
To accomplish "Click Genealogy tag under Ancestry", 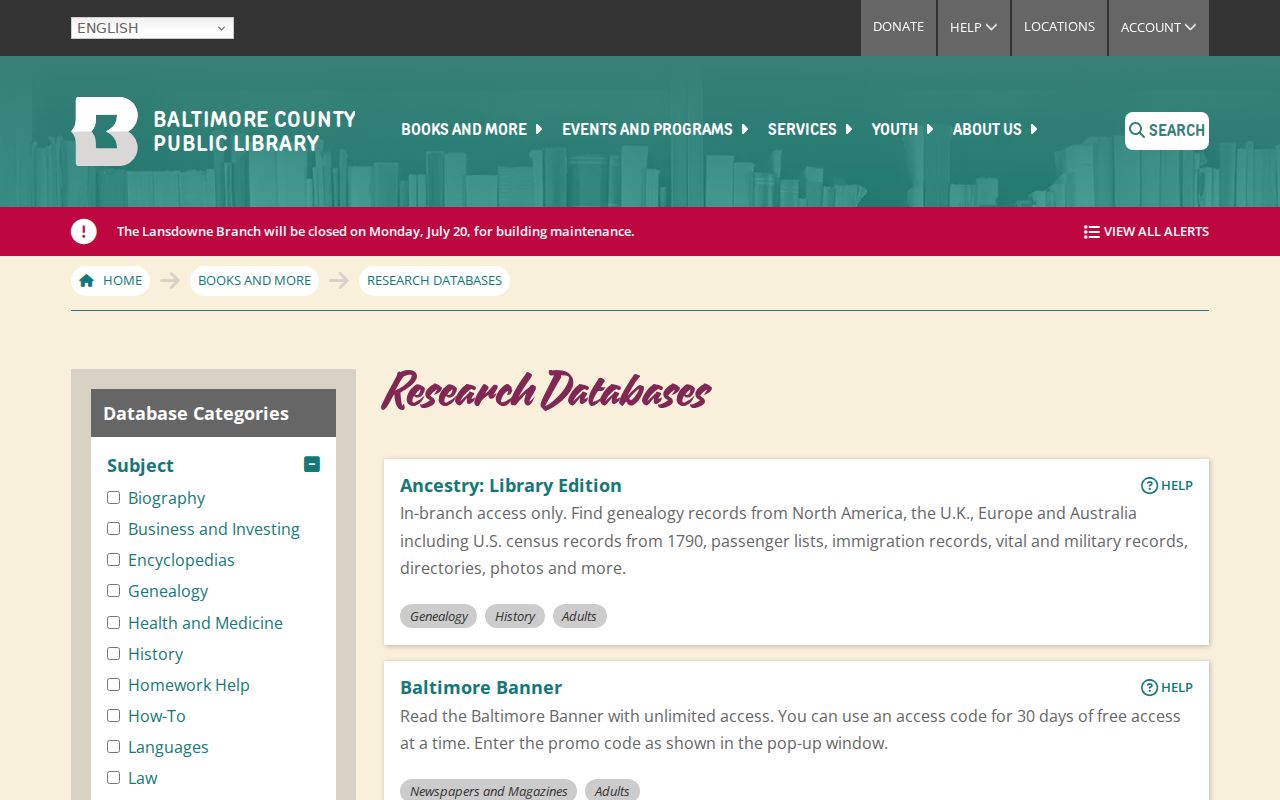I will pos(439,616).
